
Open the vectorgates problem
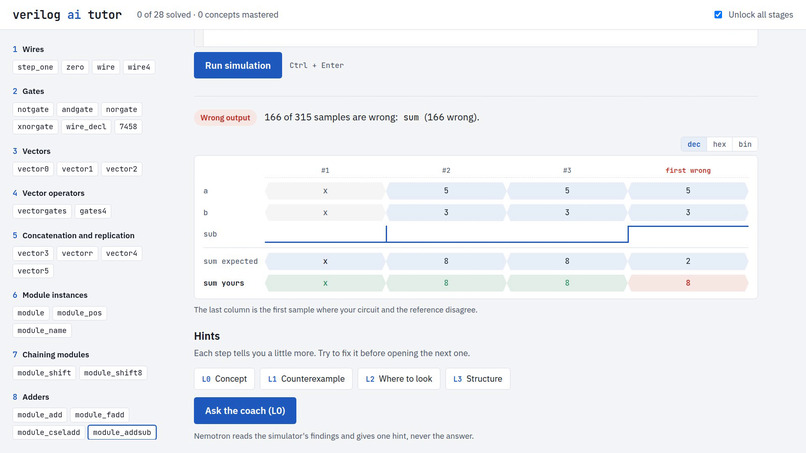(x=42, y=211)
